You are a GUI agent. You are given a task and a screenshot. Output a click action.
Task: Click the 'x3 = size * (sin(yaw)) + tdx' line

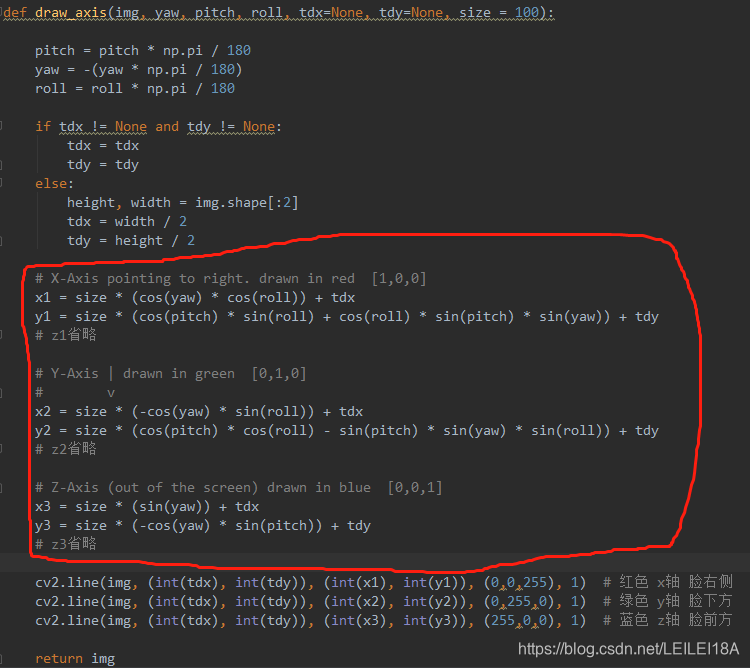[147, 507]
